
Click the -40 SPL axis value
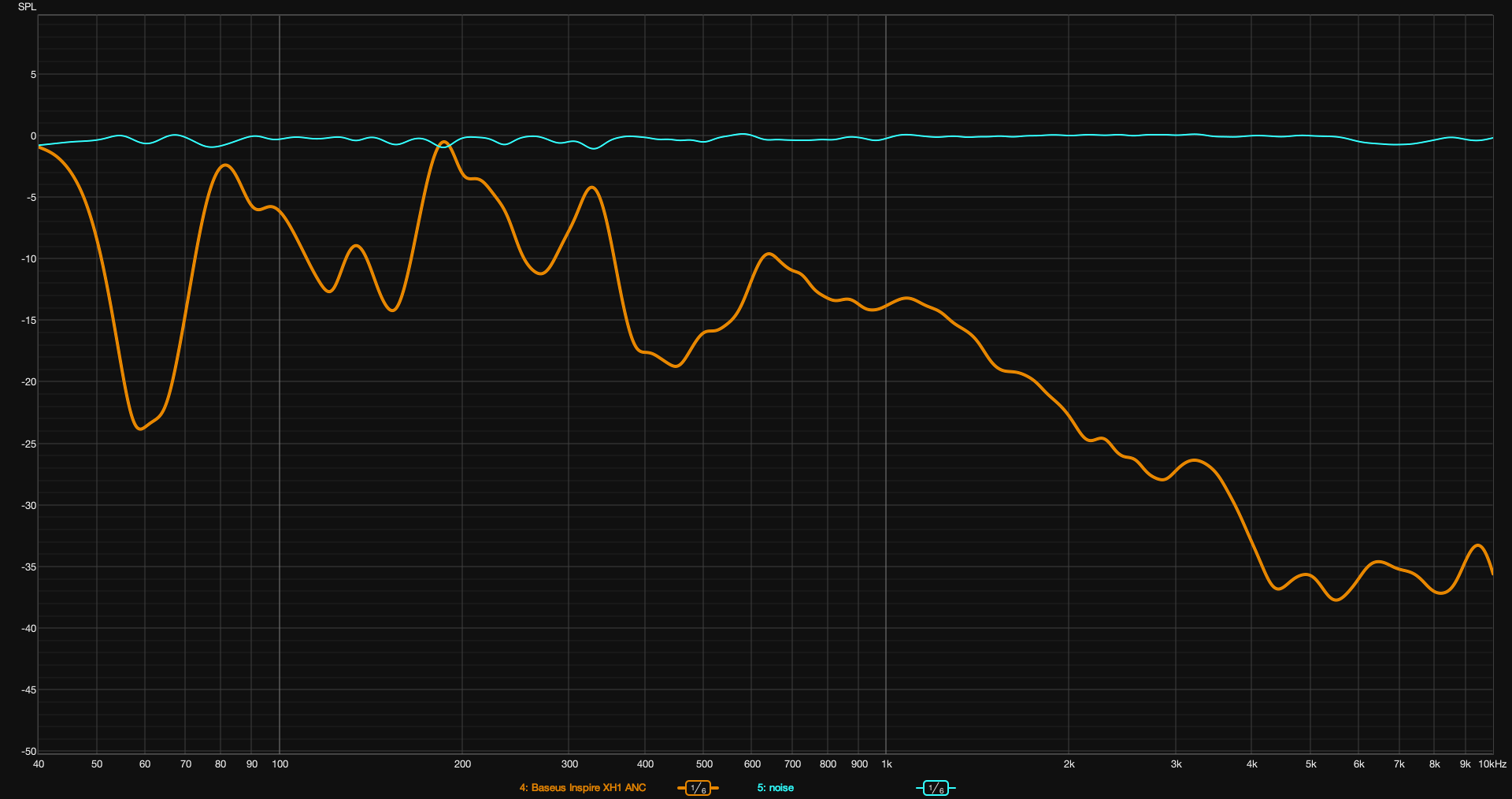pos(29,629)
